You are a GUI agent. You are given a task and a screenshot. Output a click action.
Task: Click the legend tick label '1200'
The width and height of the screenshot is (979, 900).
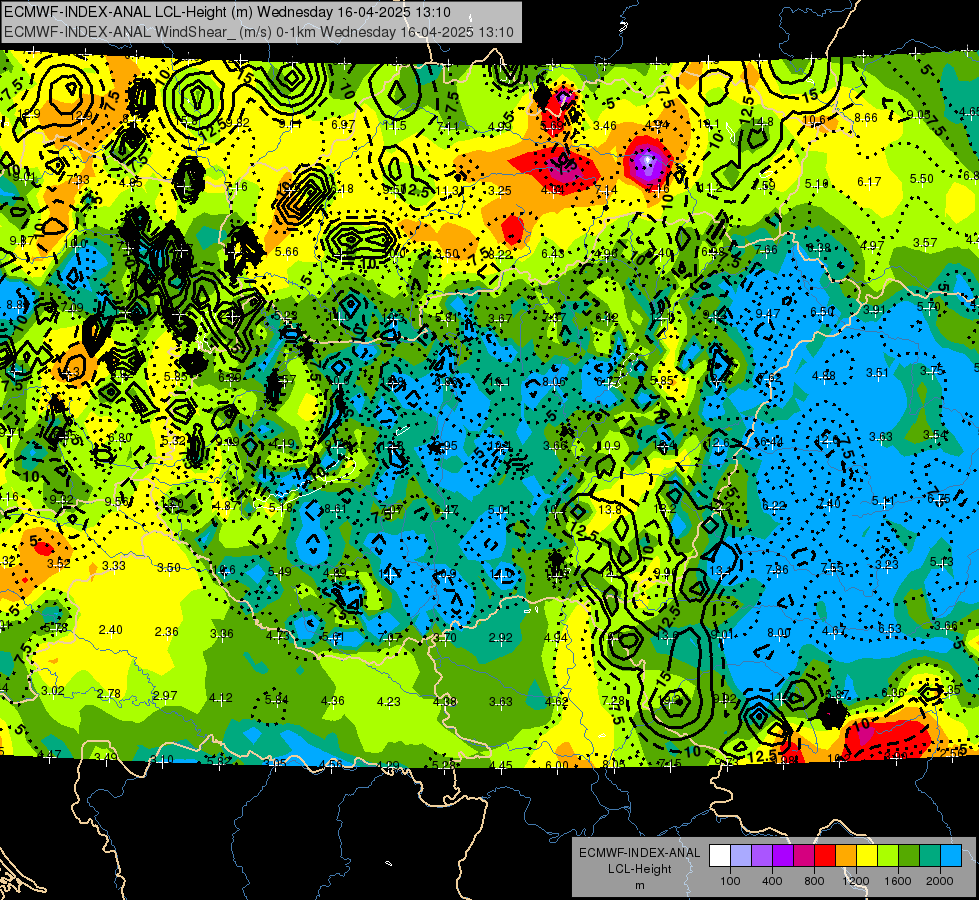pyautogui.click(x=856, y=881)
